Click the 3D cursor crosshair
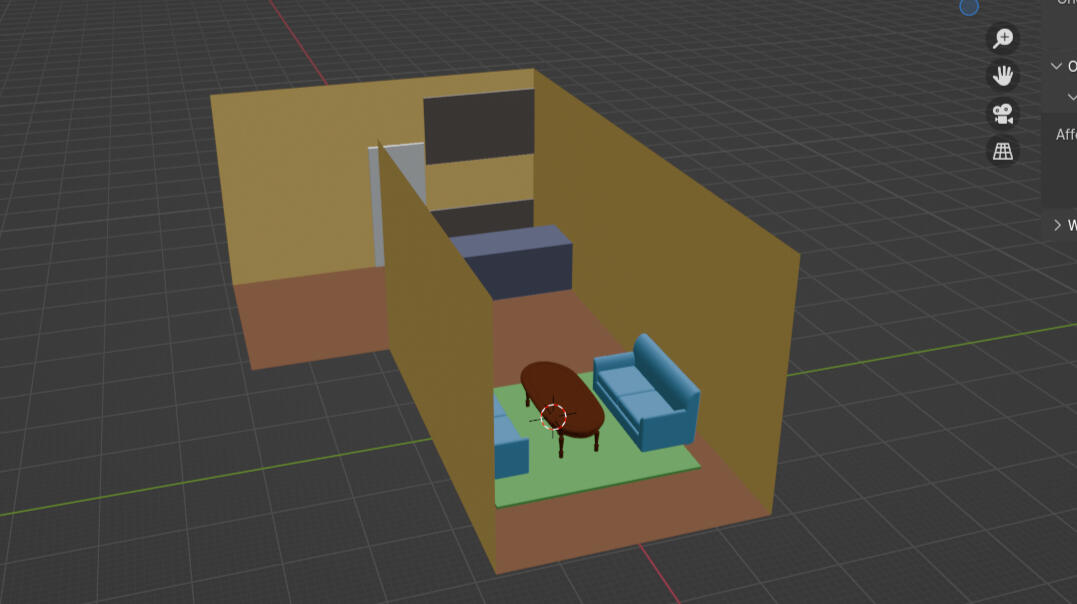Image resolution: width=1077 pixels, height=604 pixels. tap(553, 417)
